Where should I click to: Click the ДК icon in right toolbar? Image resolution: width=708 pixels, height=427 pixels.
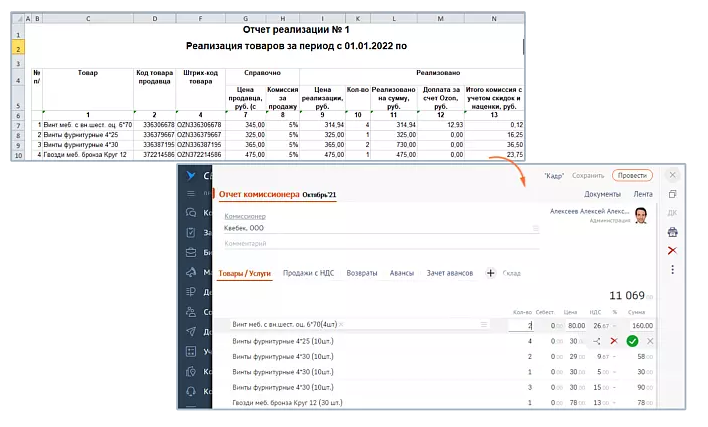click(672, 213)
